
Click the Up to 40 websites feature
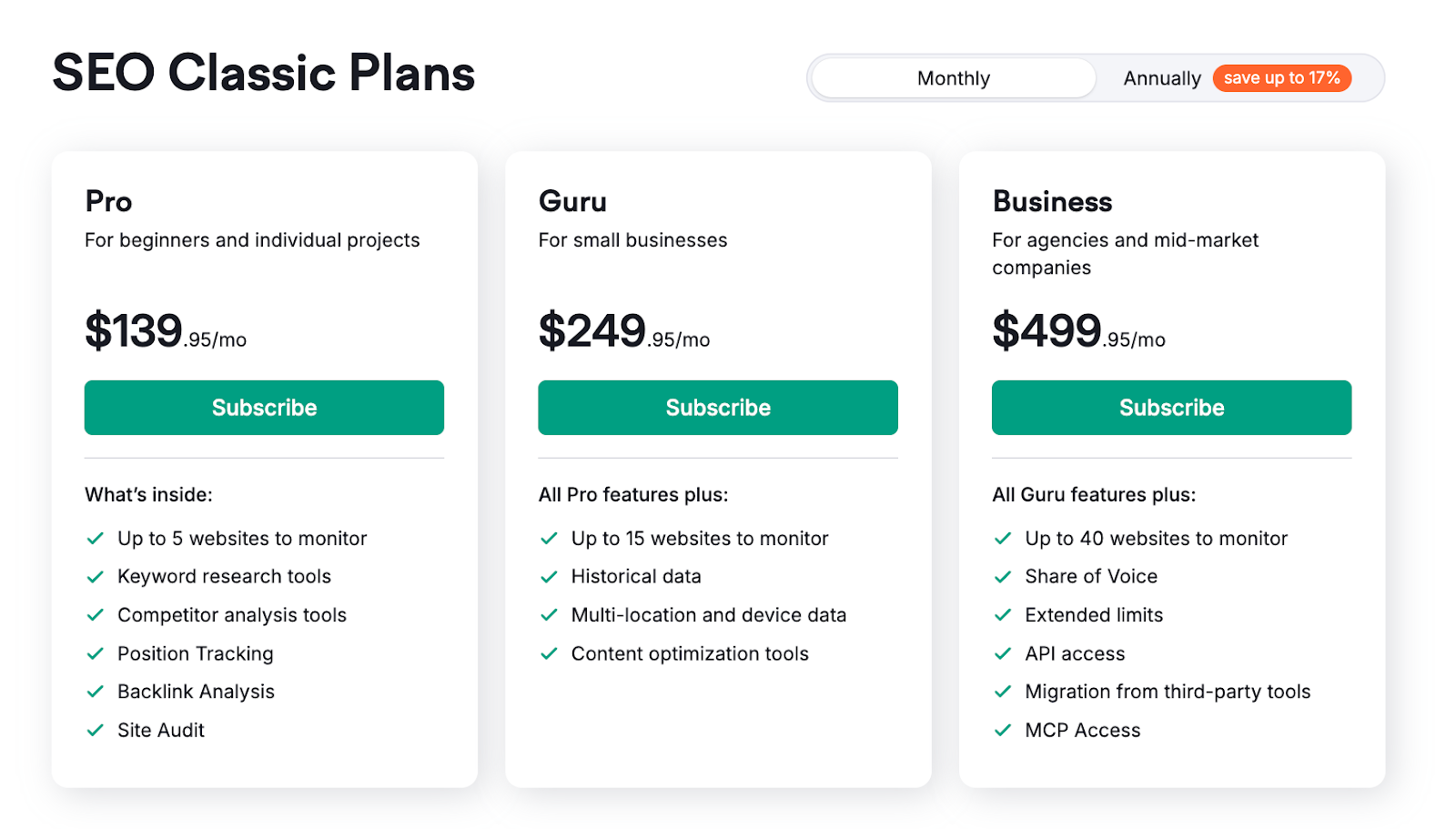point(1156,538)
